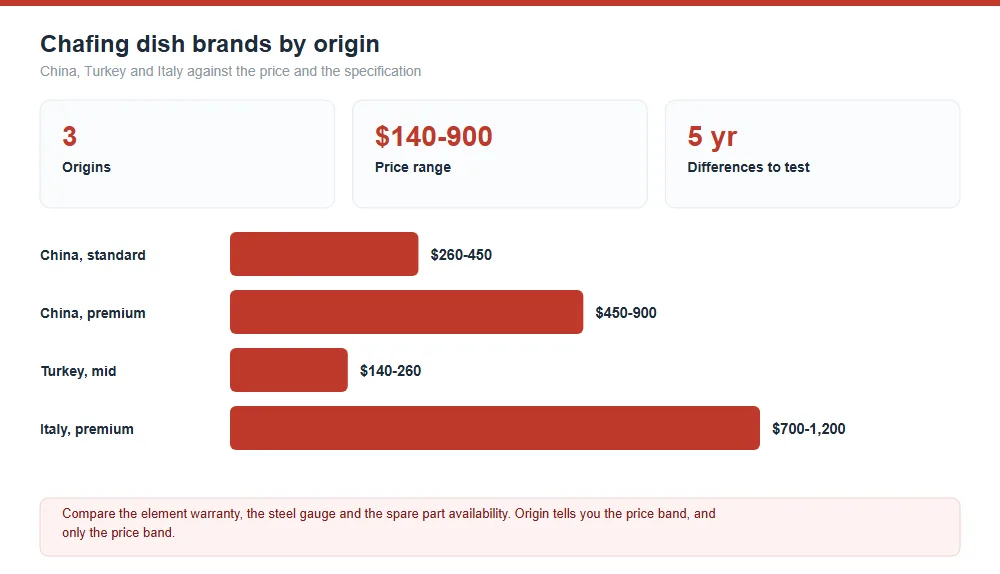Click the $700-1,200 value label
Viewport: 1000px width, 574px height.
click(x=809, y=429)
